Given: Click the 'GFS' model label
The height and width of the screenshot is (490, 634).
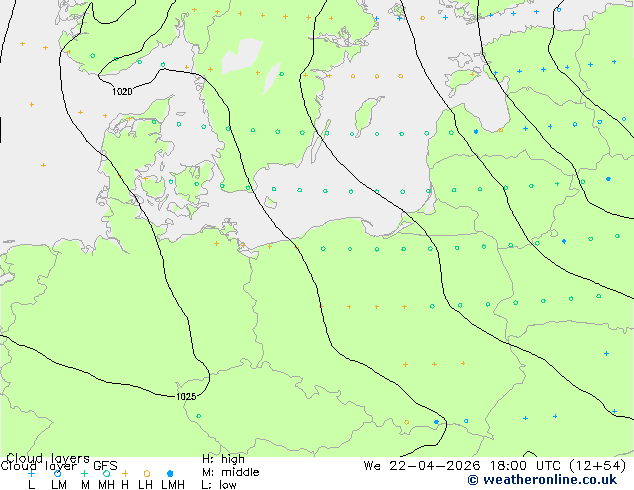Looking at the screenshot, I should pos(105,466).
